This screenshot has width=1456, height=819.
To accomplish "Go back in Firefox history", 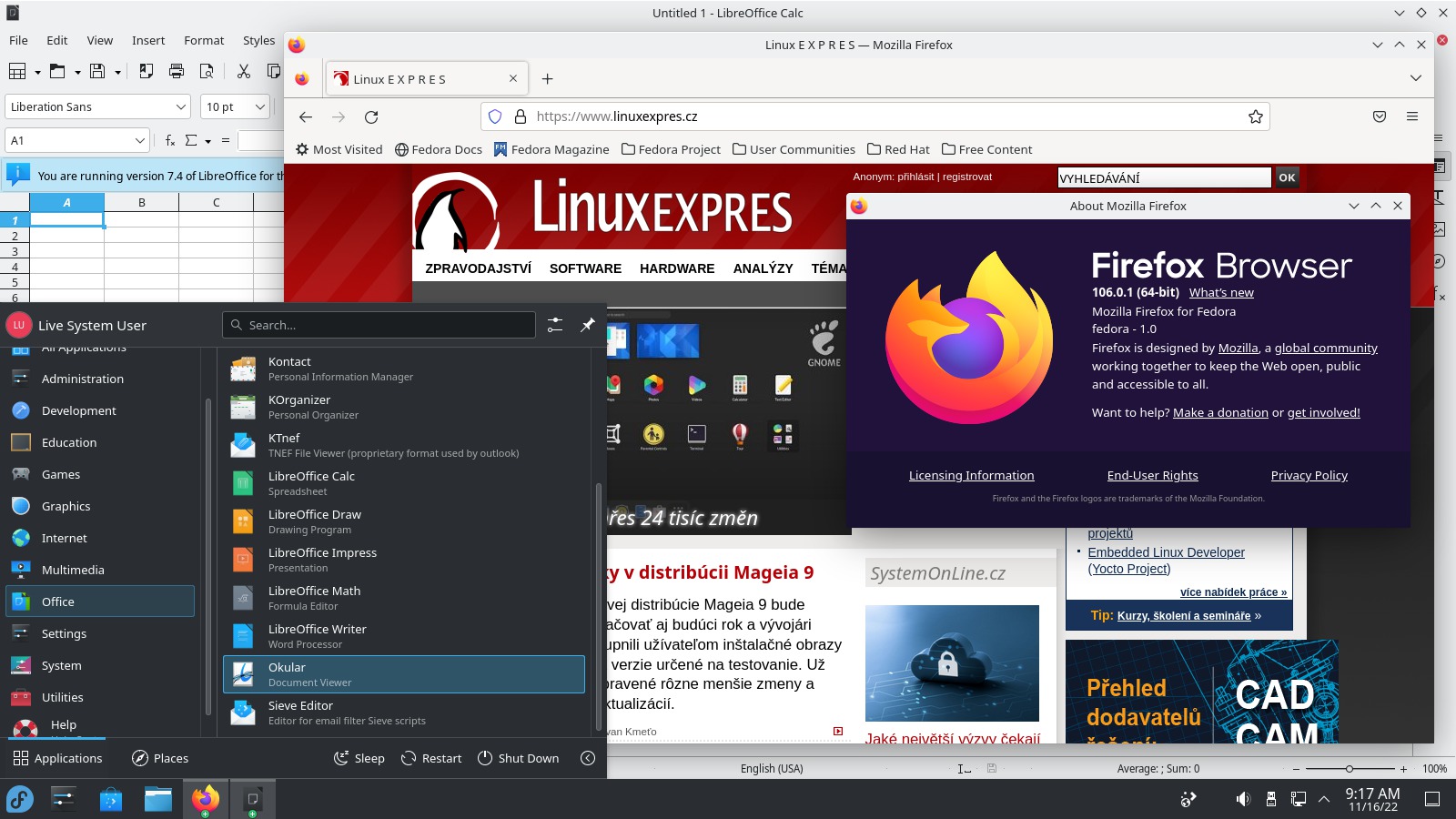I will click(x=306, y=116).
